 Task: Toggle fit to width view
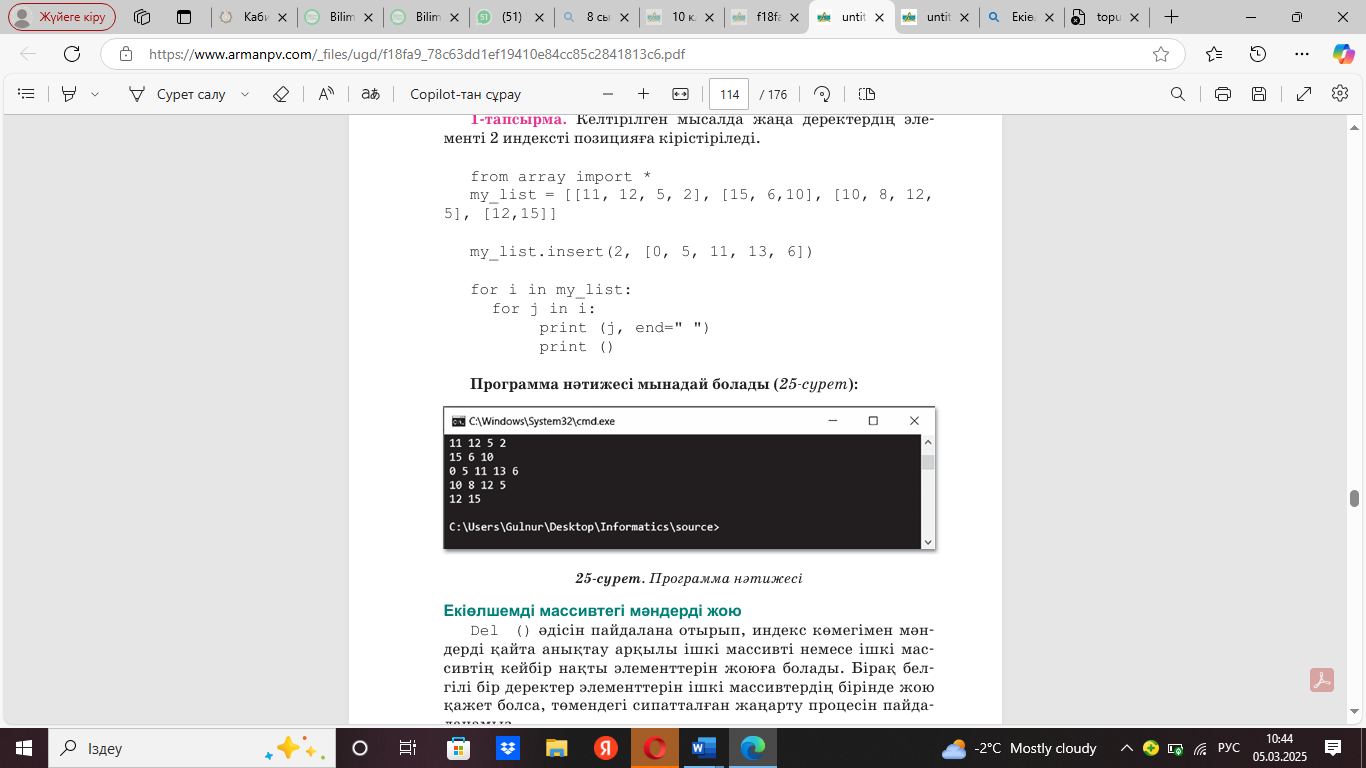680,94
